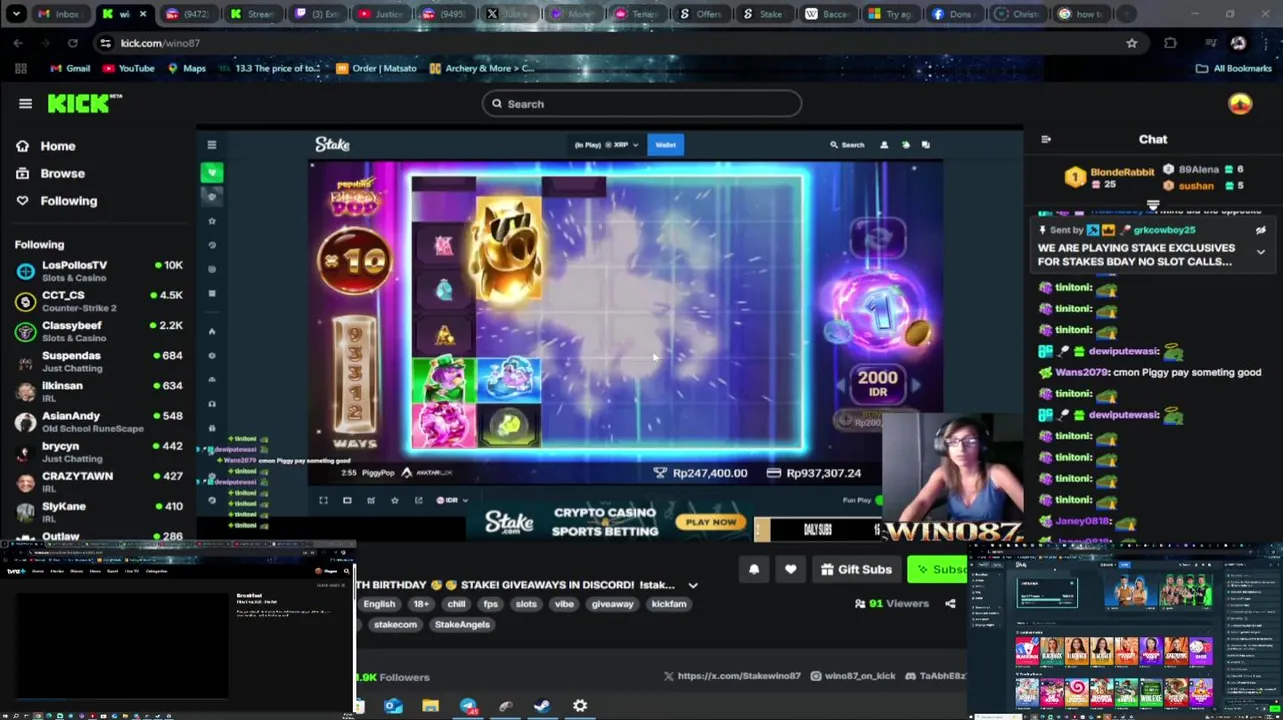Viewport: 1283px width, 720px height.
Task: Expand the pinned chat message chevron
Action: pos(1261,253)
